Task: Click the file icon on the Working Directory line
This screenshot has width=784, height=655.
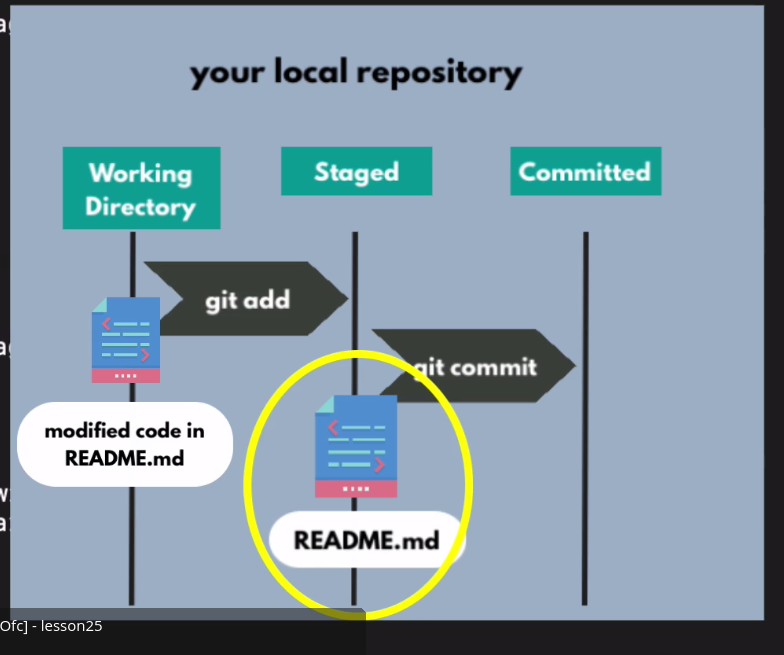Action: [126, 340]
